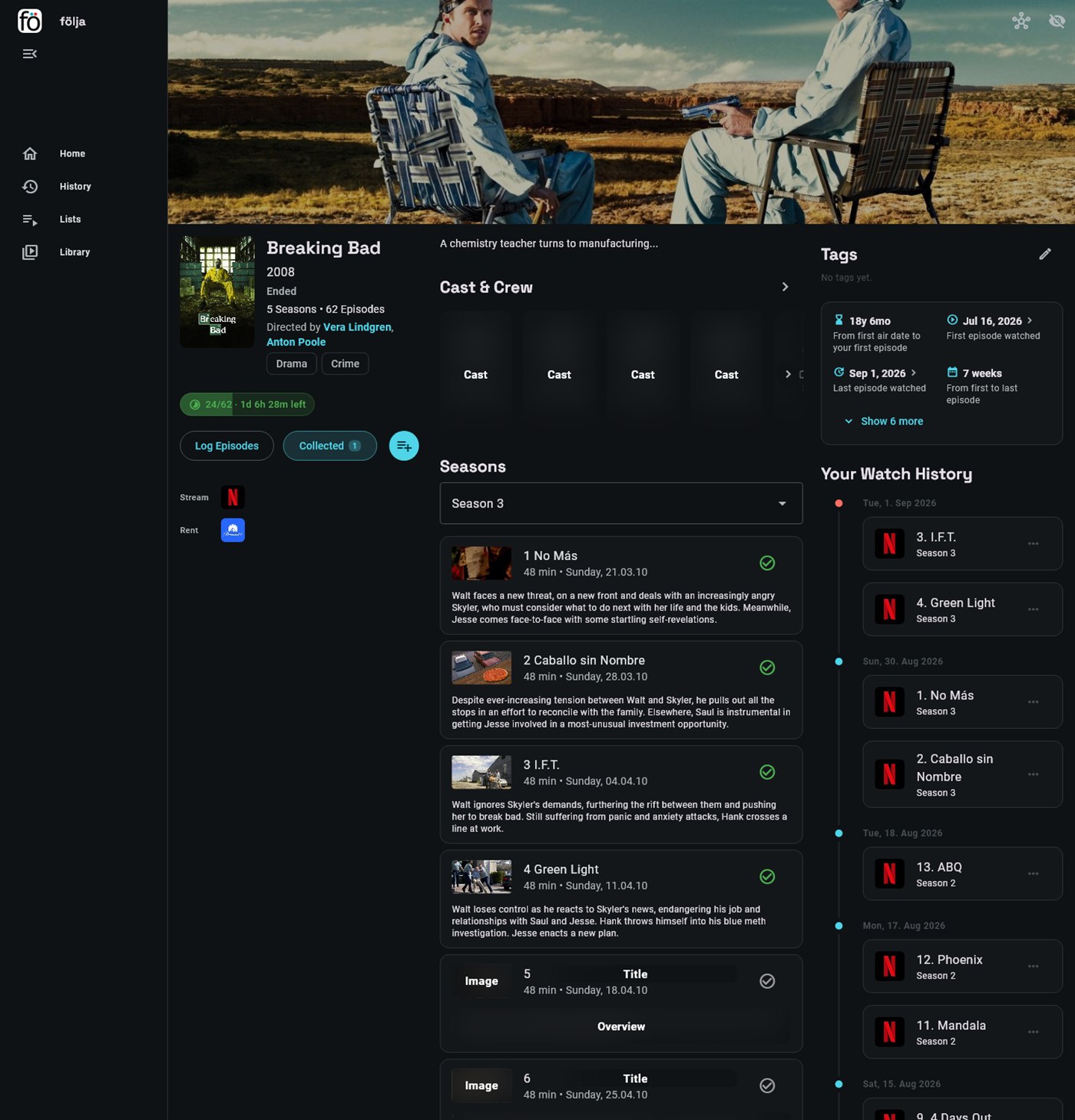
Task: Open the first Cast placeholder card
Action: pyautogui.click(x=475, y=375)
